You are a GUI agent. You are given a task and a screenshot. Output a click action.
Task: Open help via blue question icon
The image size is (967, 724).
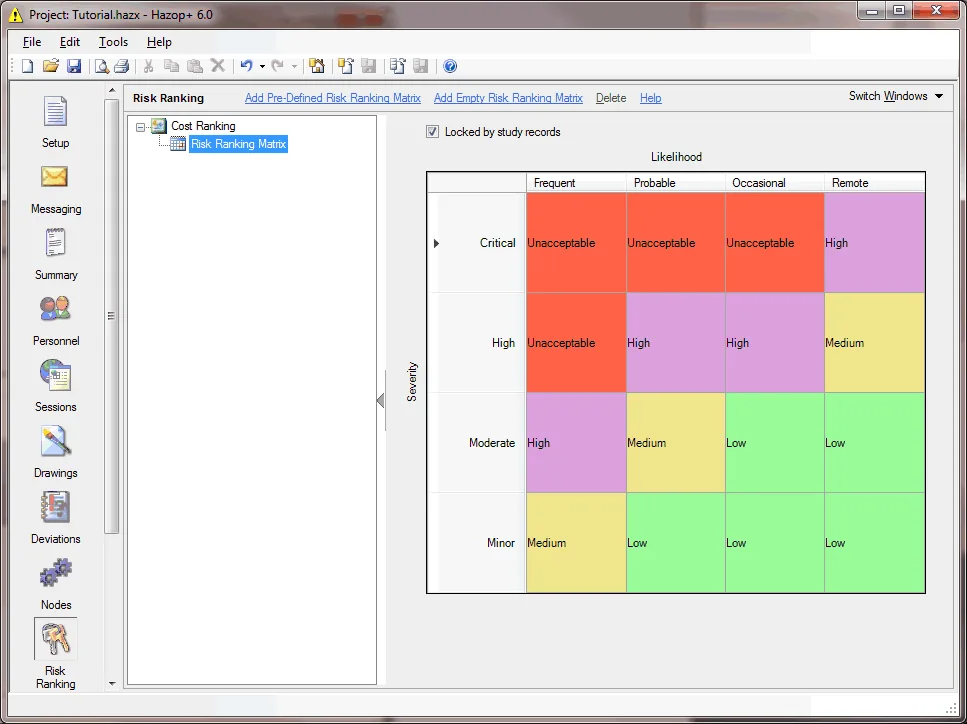[x=450, y=66]
